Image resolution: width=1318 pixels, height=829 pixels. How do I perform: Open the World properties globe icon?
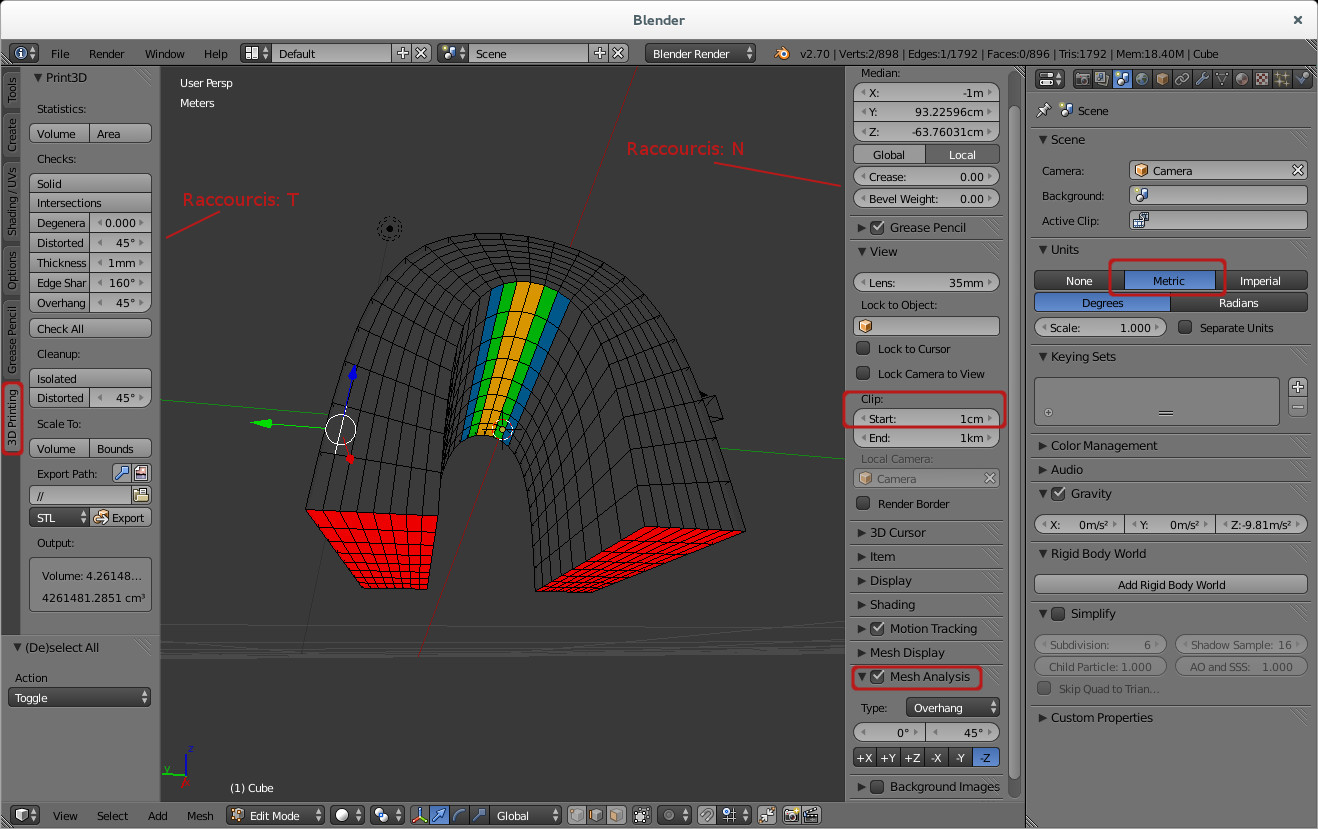[1142, 79]
